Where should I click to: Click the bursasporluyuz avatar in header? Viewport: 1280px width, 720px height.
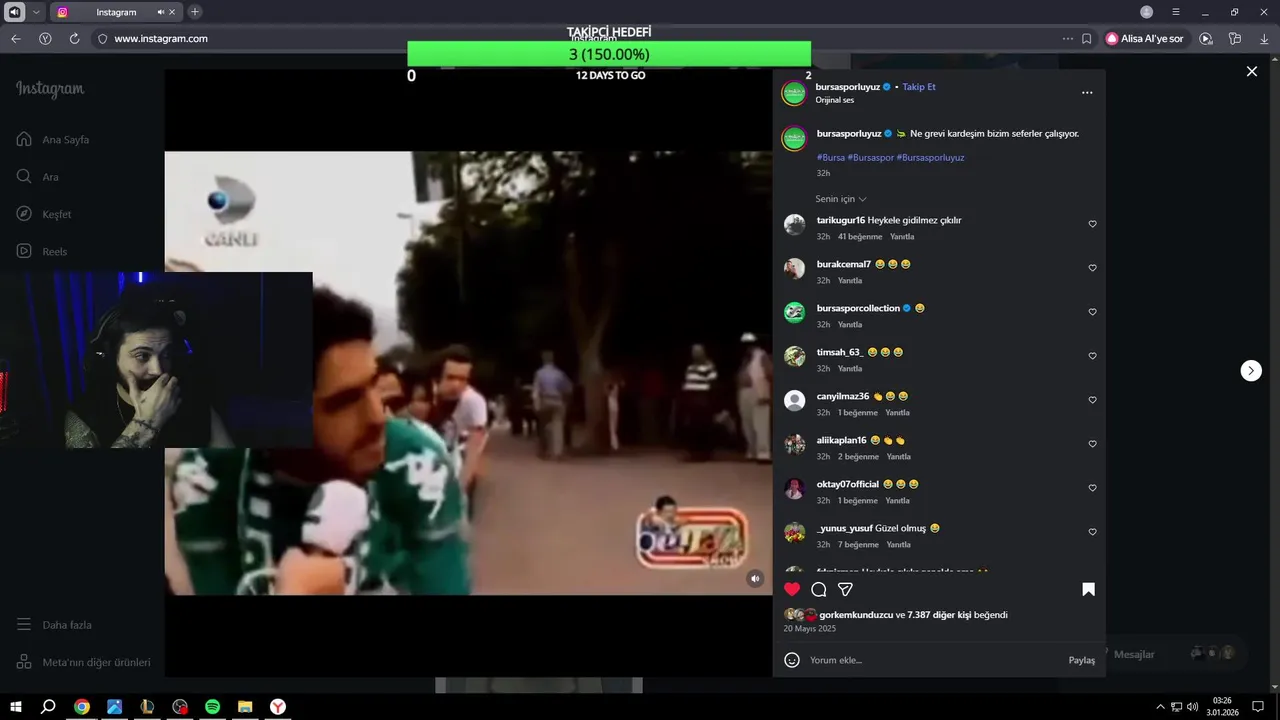click(794, 94)
